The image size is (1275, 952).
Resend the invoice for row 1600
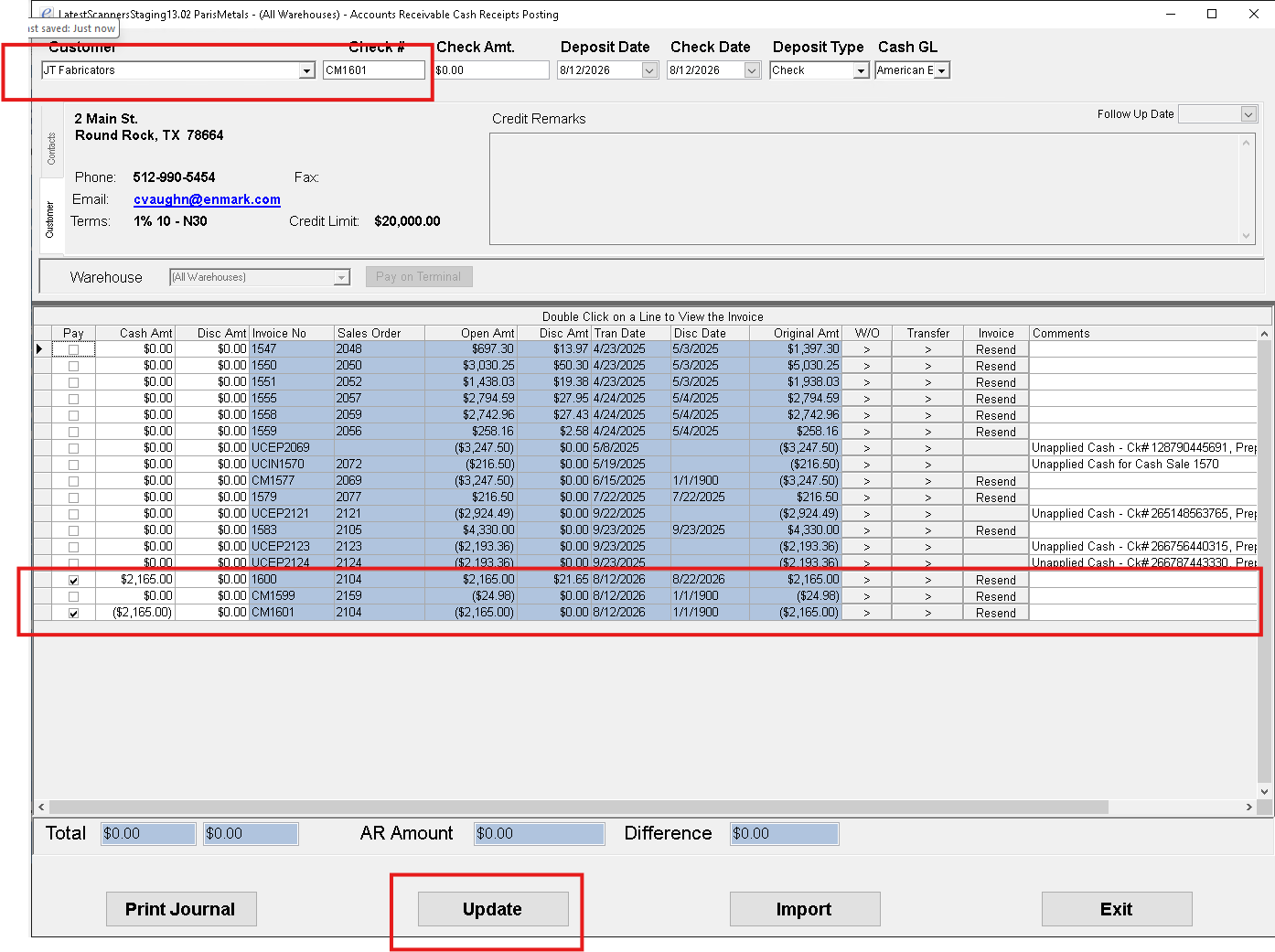point(996,580)
